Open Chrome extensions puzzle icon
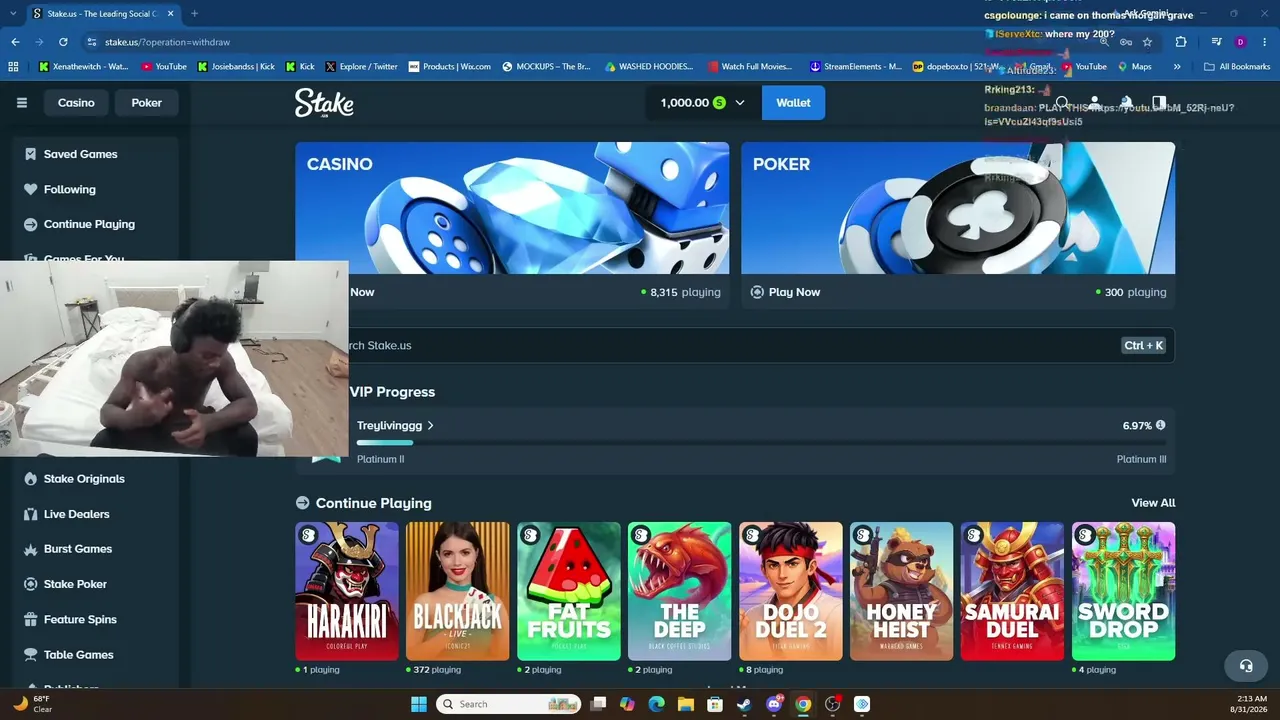 [1181, 42]
